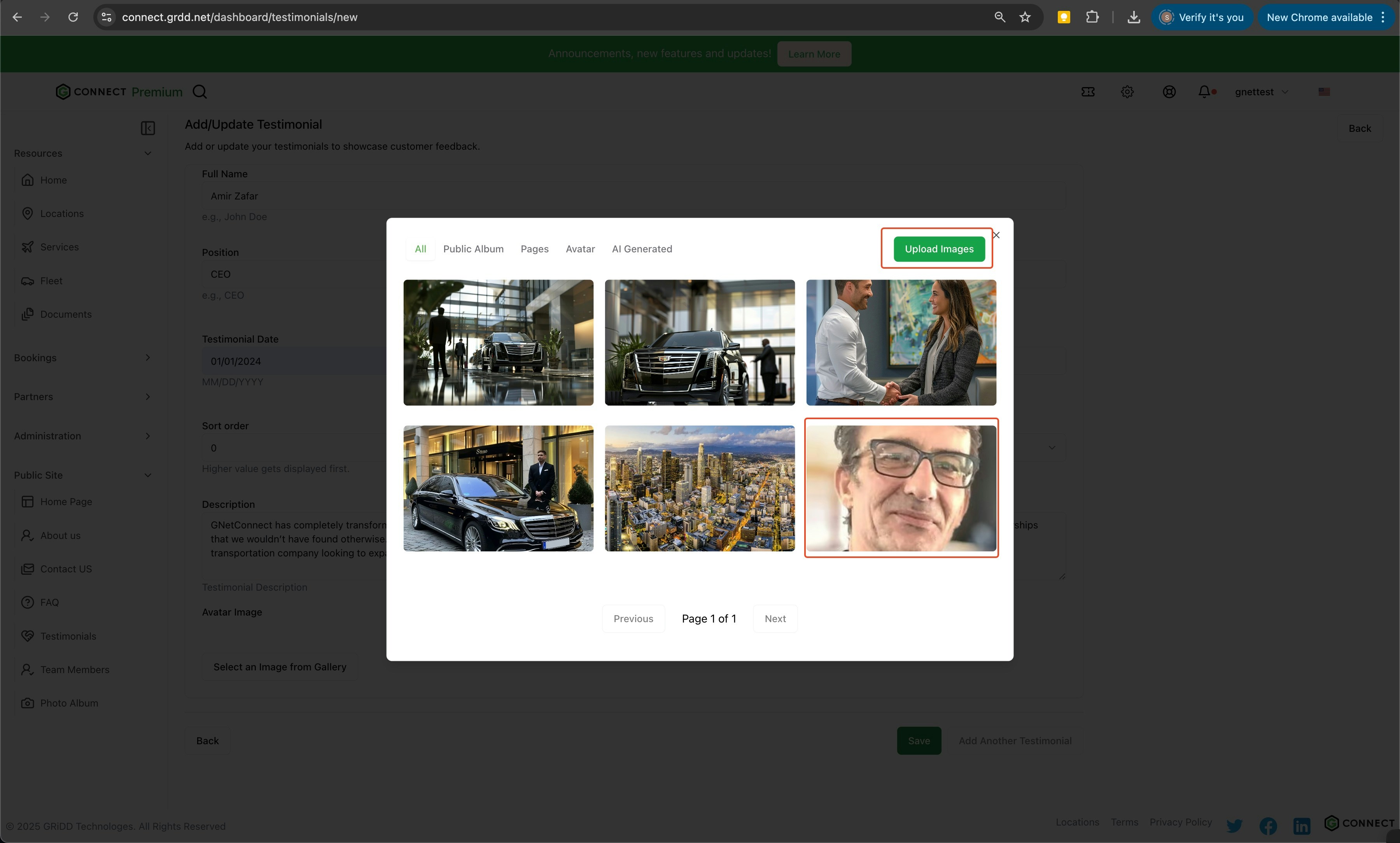Screen dimensions: 1400x843
Task: Bookmark this page with star icon
Action: pos(1025,17)
